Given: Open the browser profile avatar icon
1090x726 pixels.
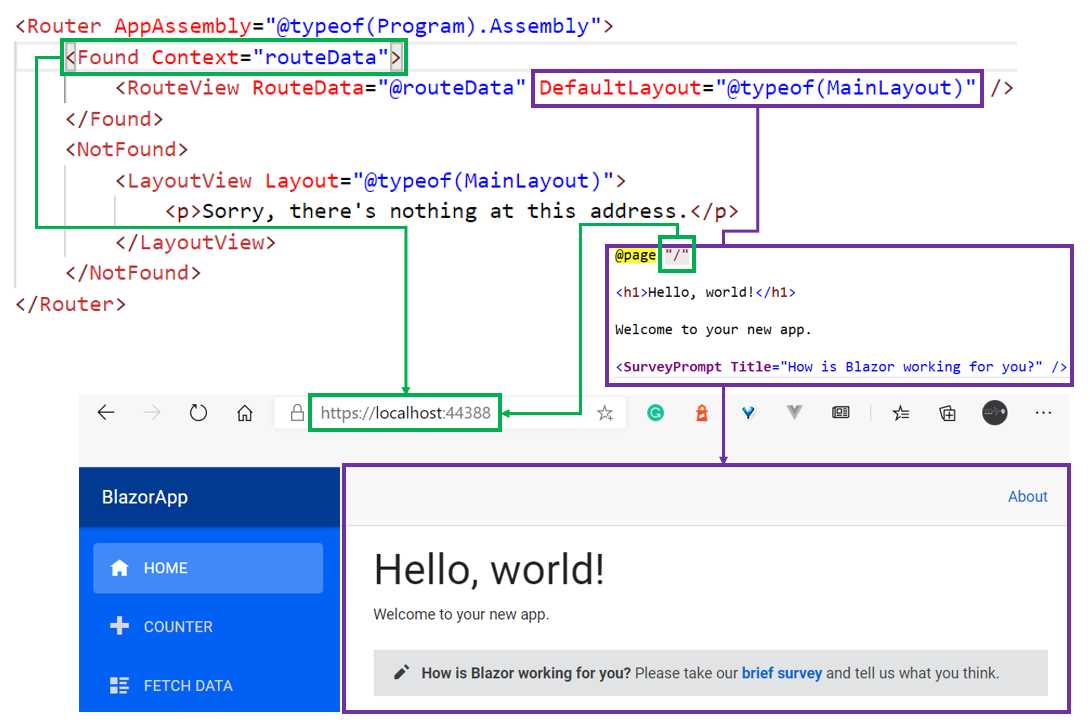Looking at the screenshot, I should (x=995, y=412).
